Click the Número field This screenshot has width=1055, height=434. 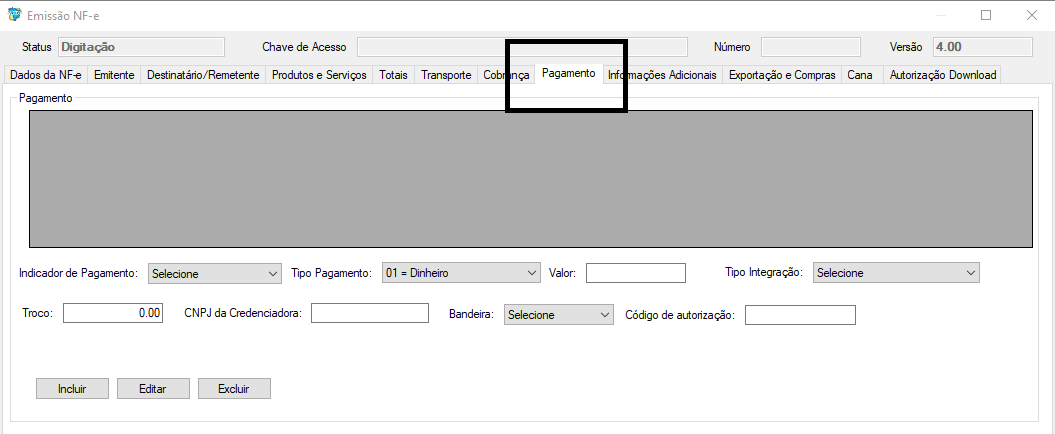coord(811,47)
